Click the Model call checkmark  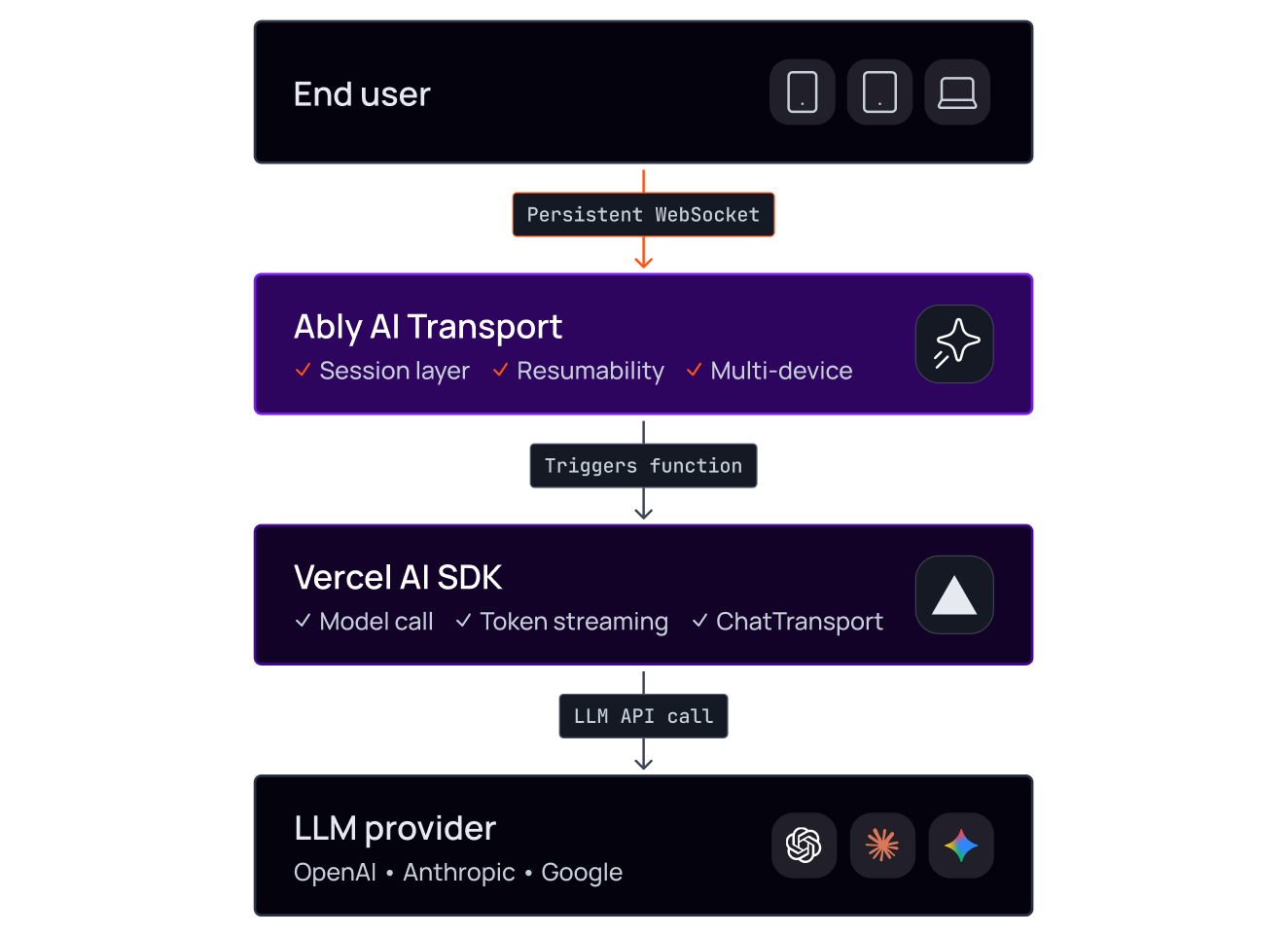coord(303,621)
